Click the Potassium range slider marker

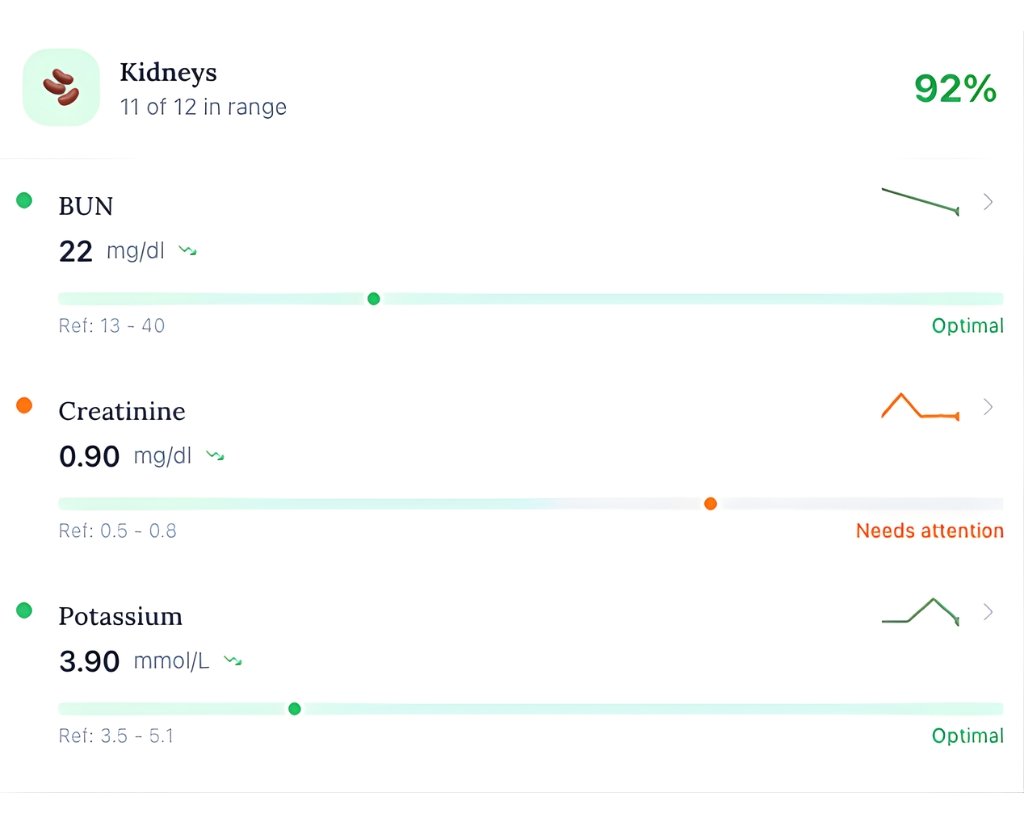point(294,708)
